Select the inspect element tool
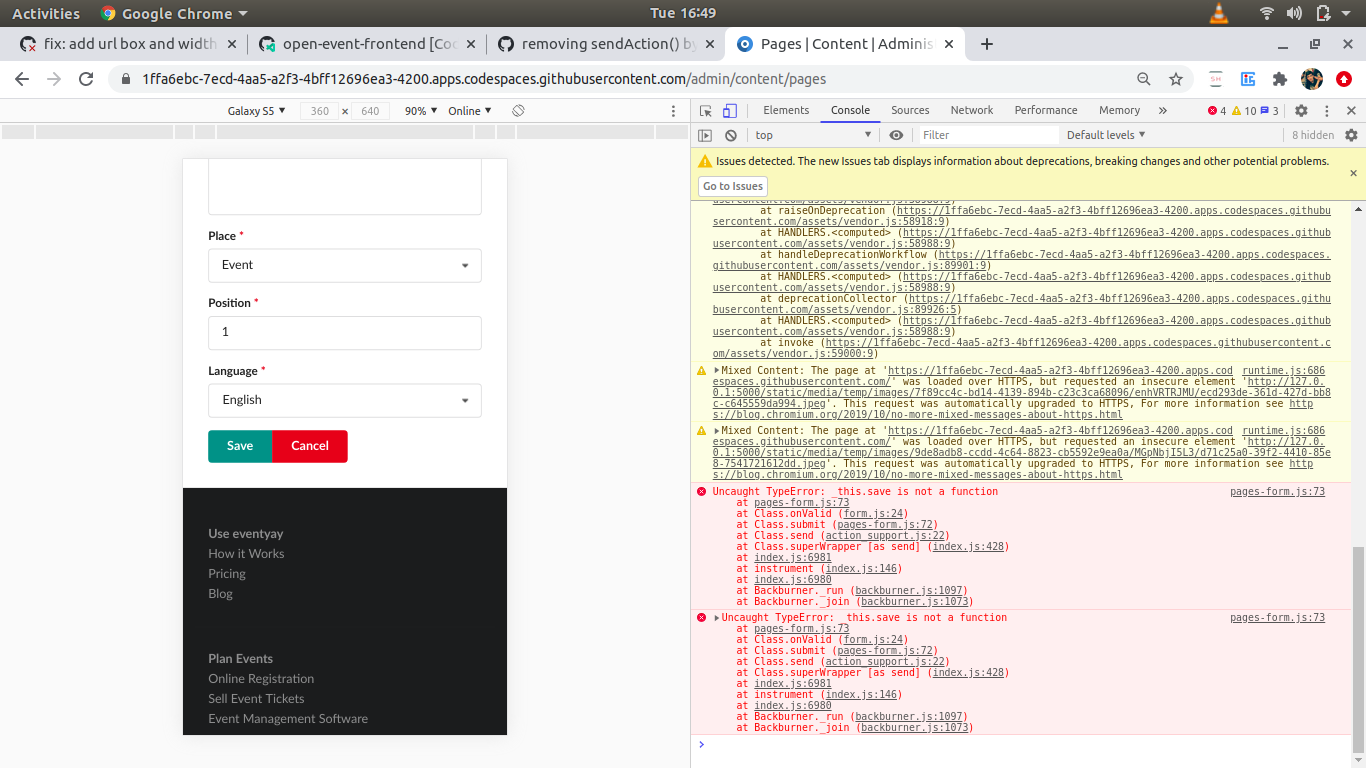1366x768 pixels. pos(705,110)
